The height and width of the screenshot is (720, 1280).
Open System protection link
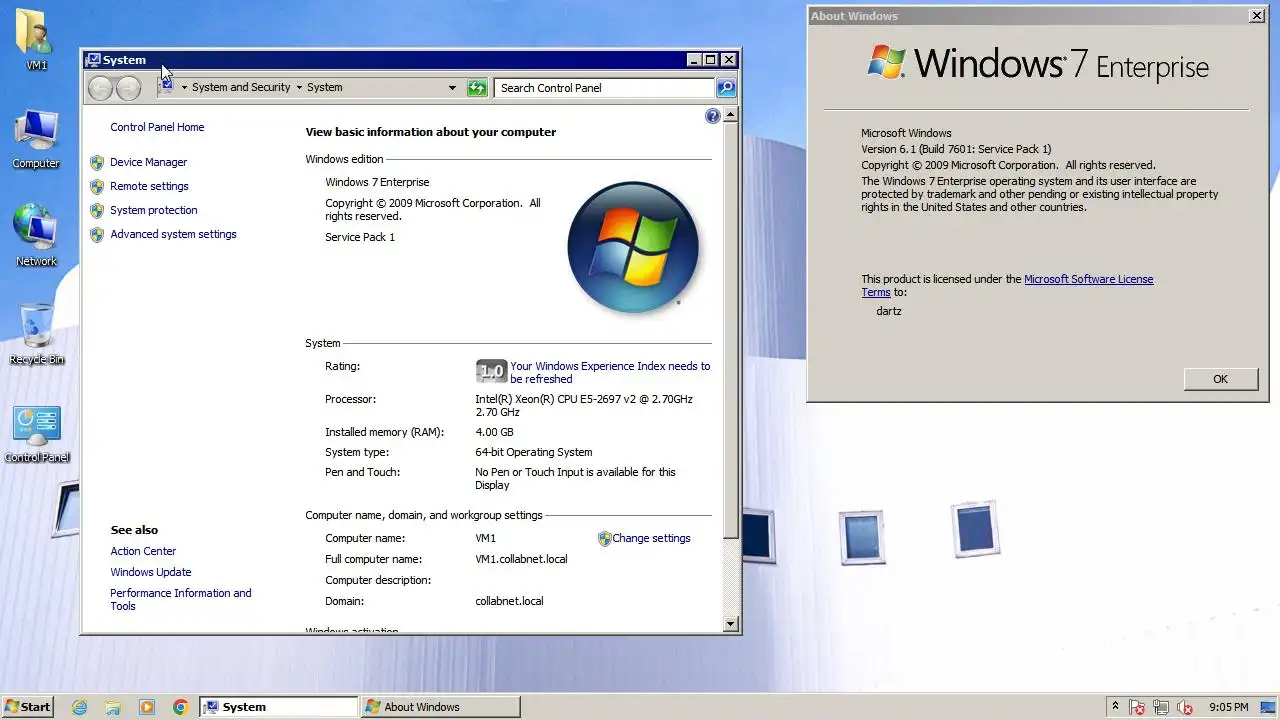point(154,210)
